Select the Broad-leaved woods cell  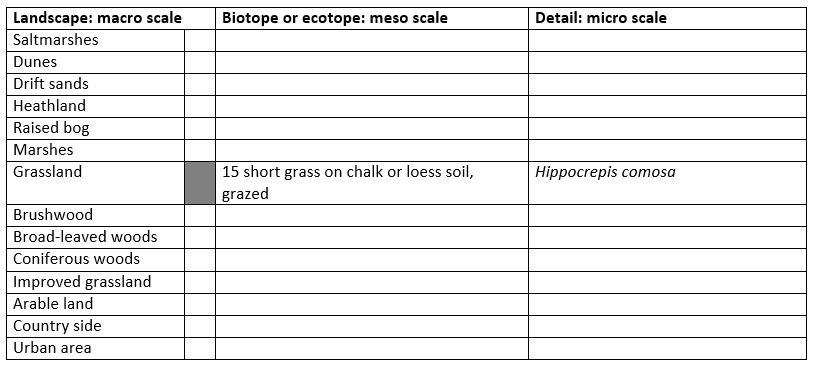click(x=96, y=237)
